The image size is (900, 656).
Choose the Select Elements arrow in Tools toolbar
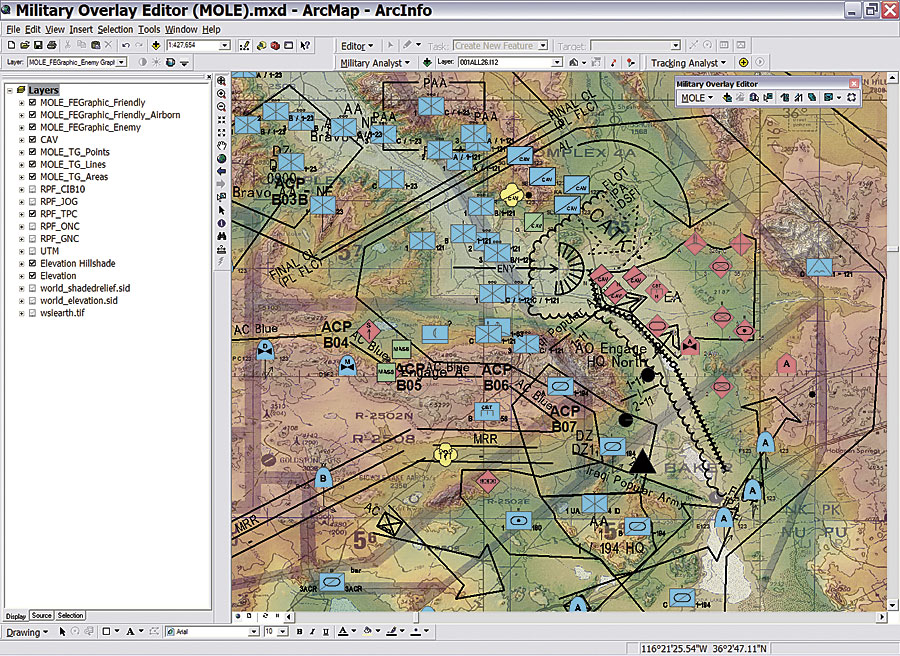coord(222,211)
